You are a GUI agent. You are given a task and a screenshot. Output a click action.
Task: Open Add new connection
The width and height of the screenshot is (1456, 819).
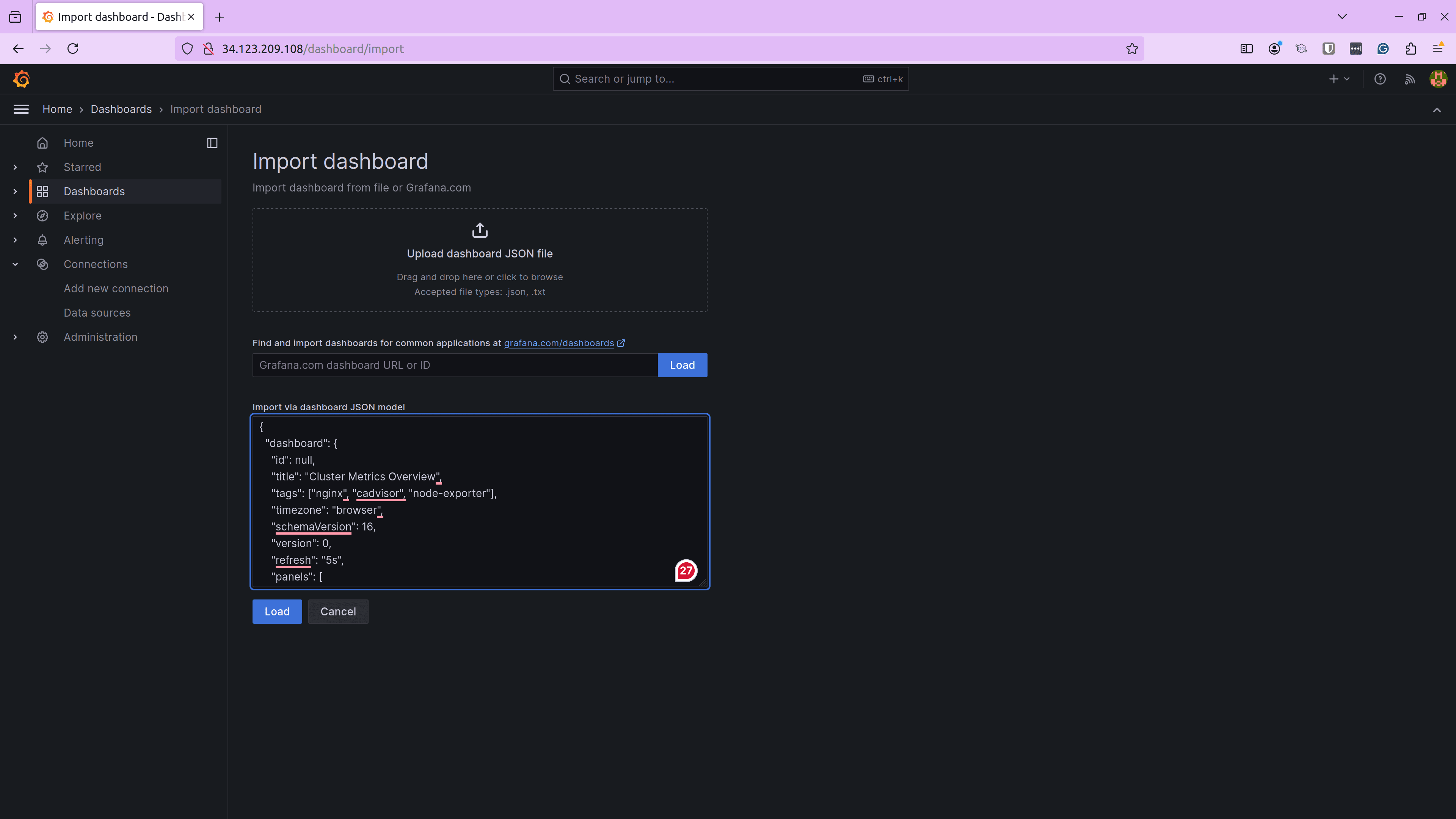point(116,289)
